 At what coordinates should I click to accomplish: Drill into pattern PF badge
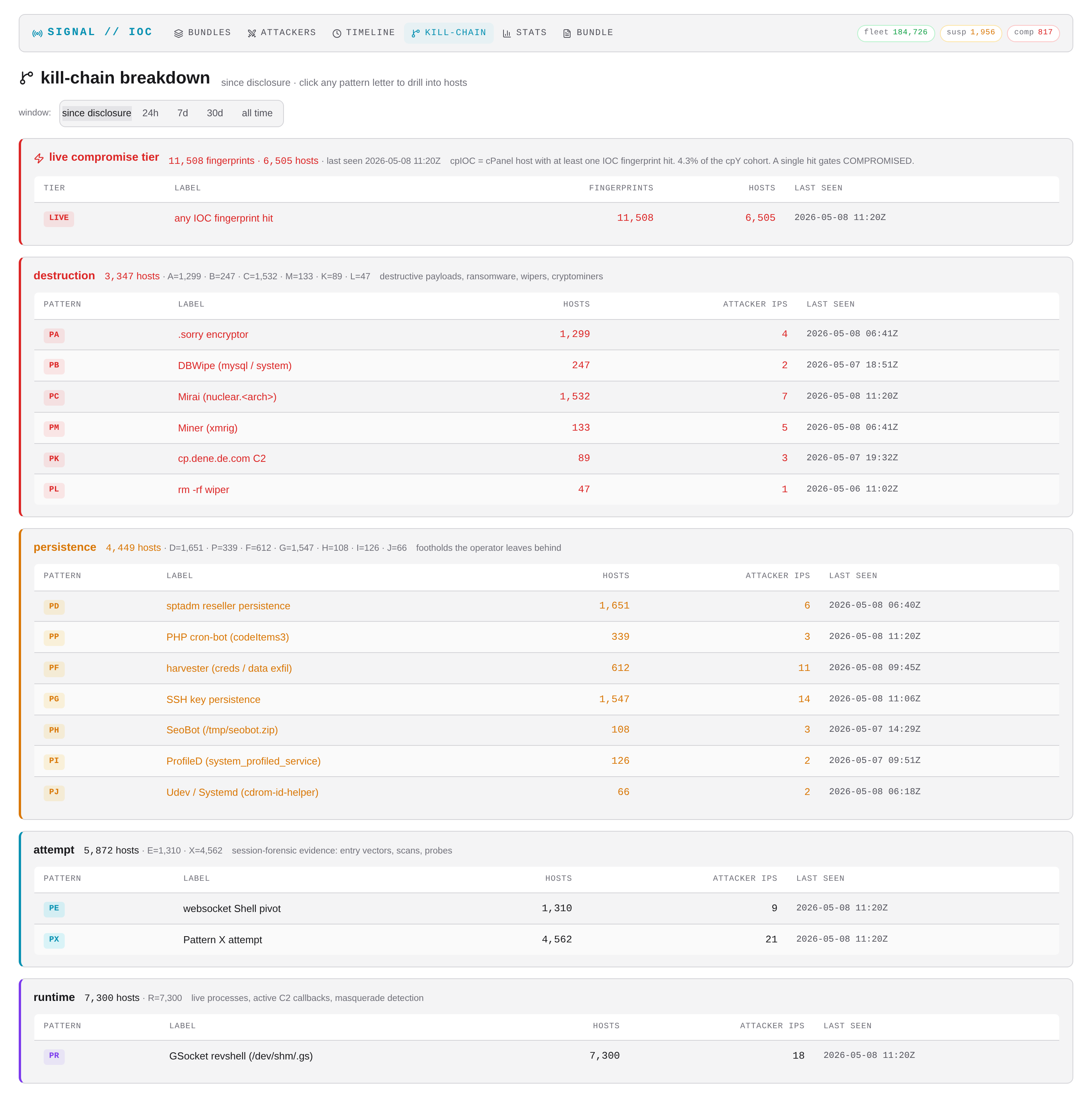[54, 669]
